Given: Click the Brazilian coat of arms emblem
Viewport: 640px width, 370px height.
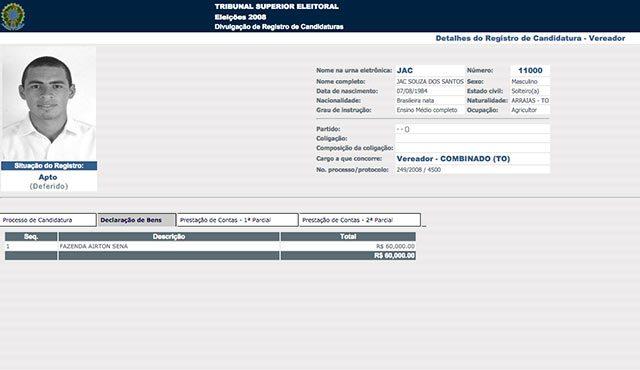Looking at the screenshot, I should point(13,16).
